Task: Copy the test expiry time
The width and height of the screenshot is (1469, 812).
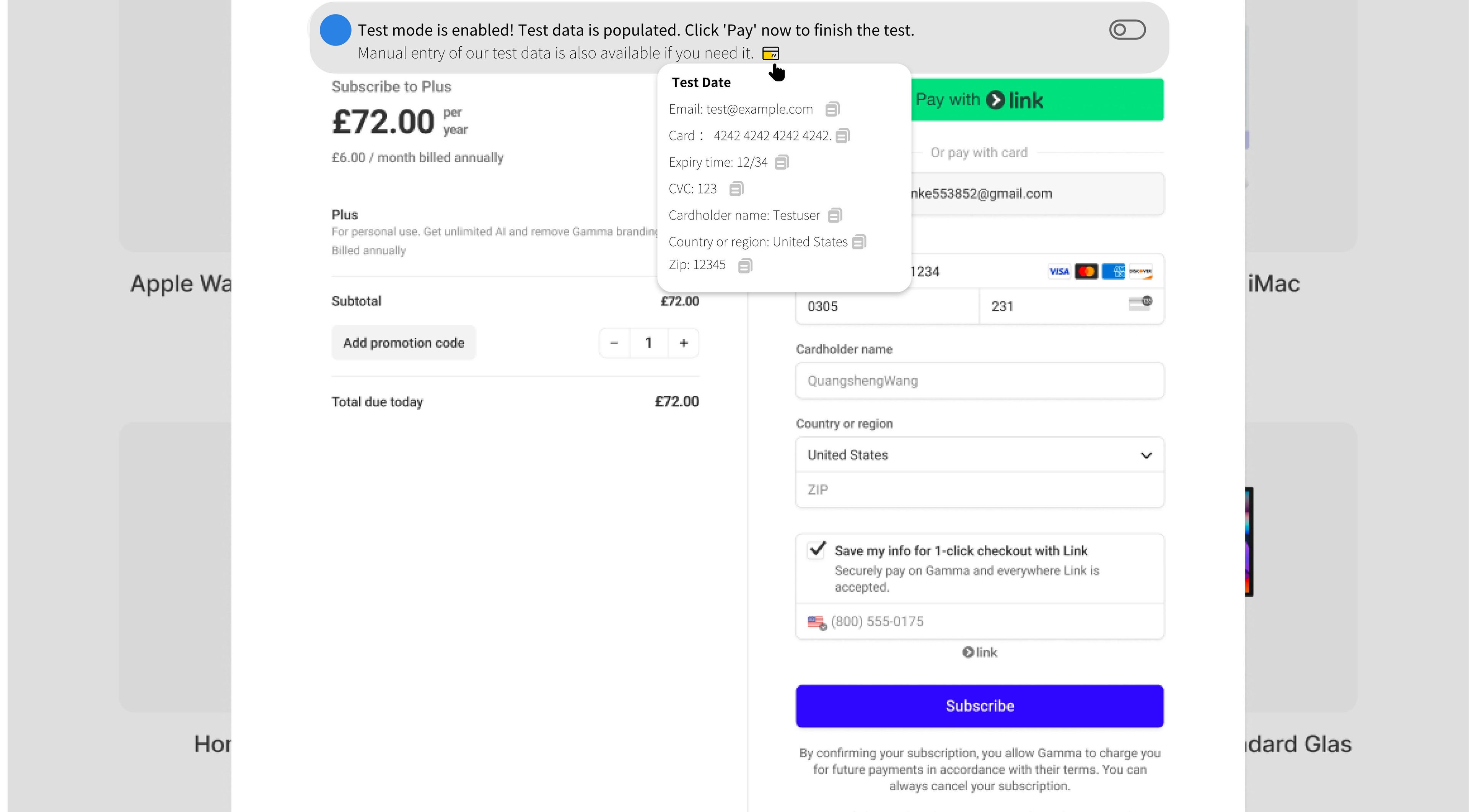Action: click(x=782, y=163)
